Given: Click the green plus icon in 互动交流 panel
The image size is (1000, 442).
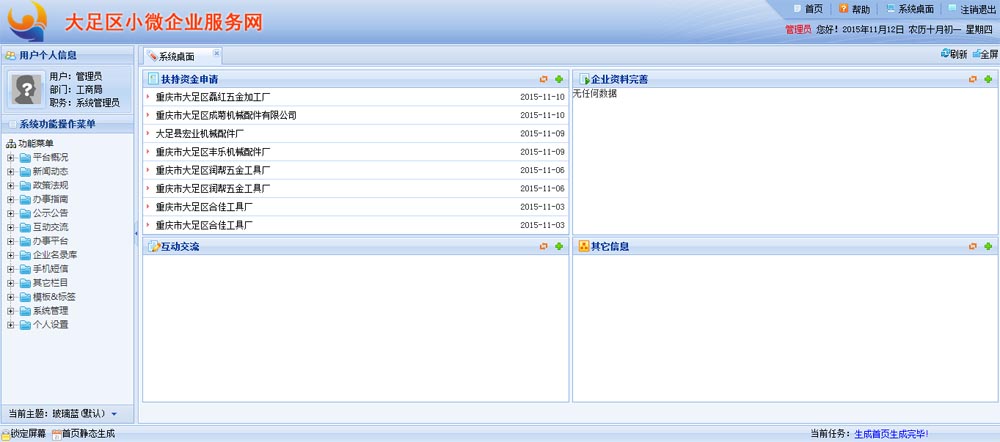Looking at the screenshot, I should [559, 246].
